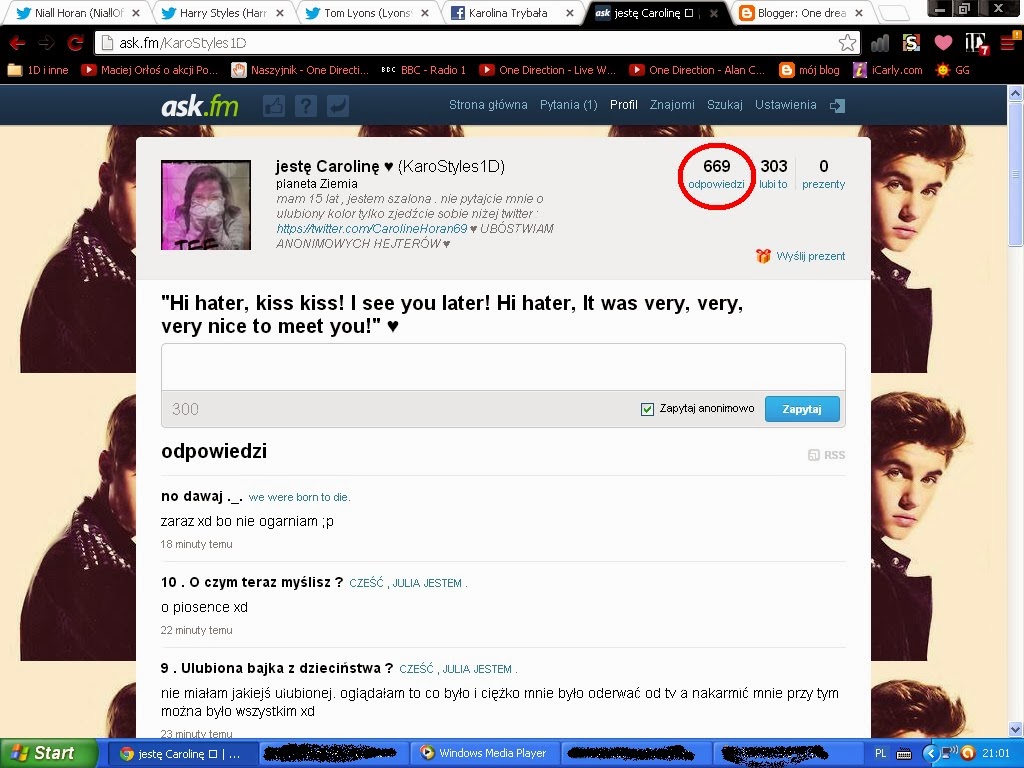This screenshot has width=1024, height=768.
Task: Click the heart extension icon in the browser toolbar
Action: click(x=942, y=44)
